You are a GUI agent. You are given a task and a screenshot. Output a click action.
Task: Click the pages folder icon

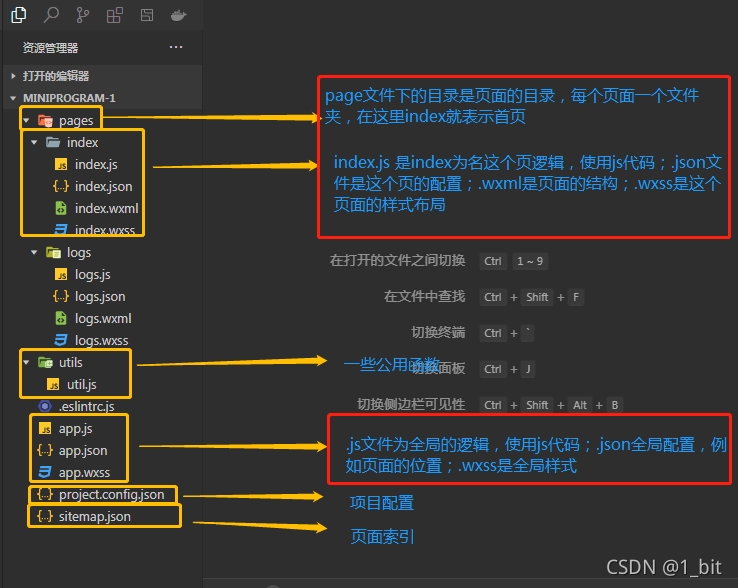coord(45,121)
